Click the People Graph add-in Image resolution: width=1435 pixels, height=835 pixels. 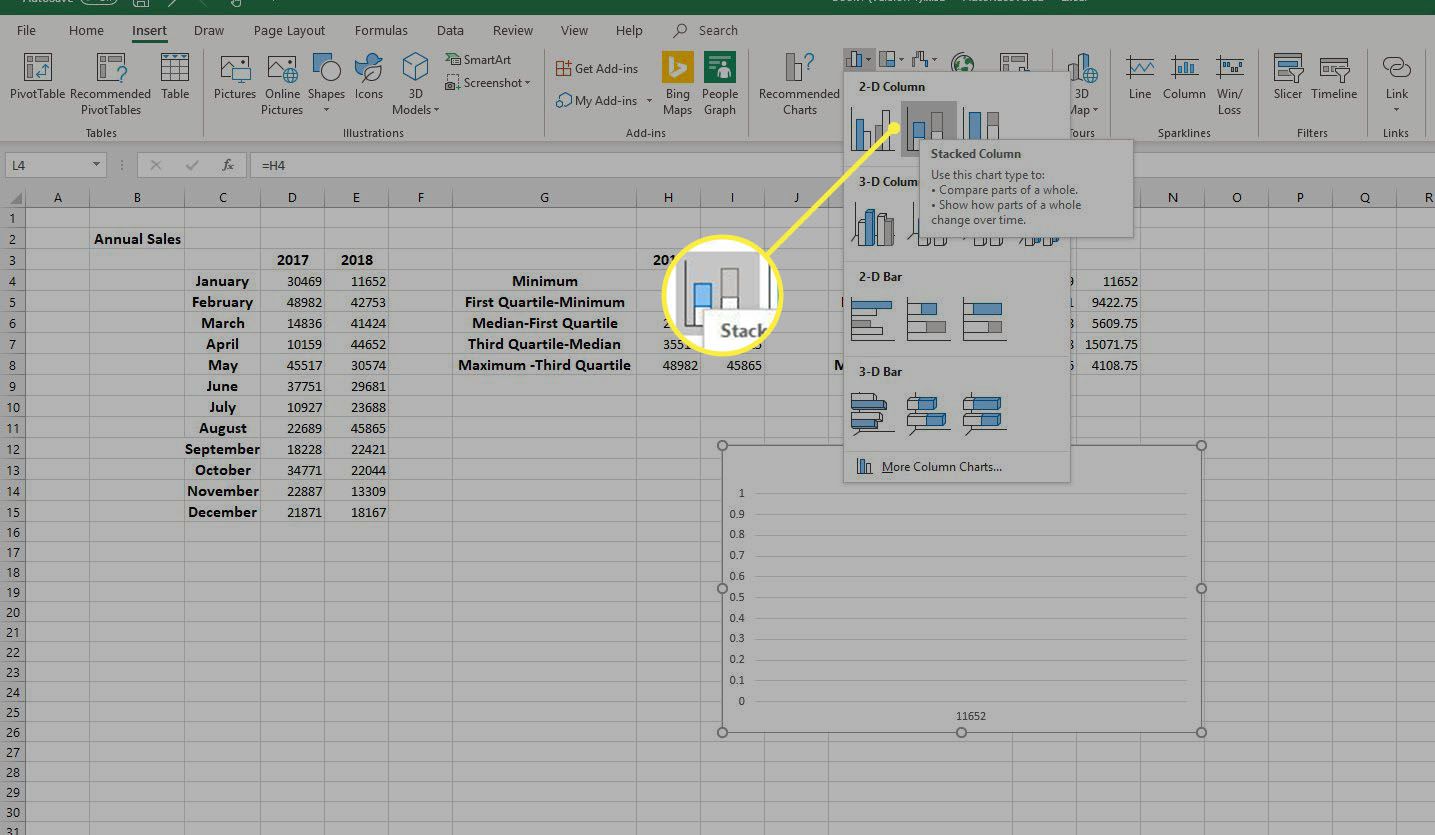tap(719, 83)
